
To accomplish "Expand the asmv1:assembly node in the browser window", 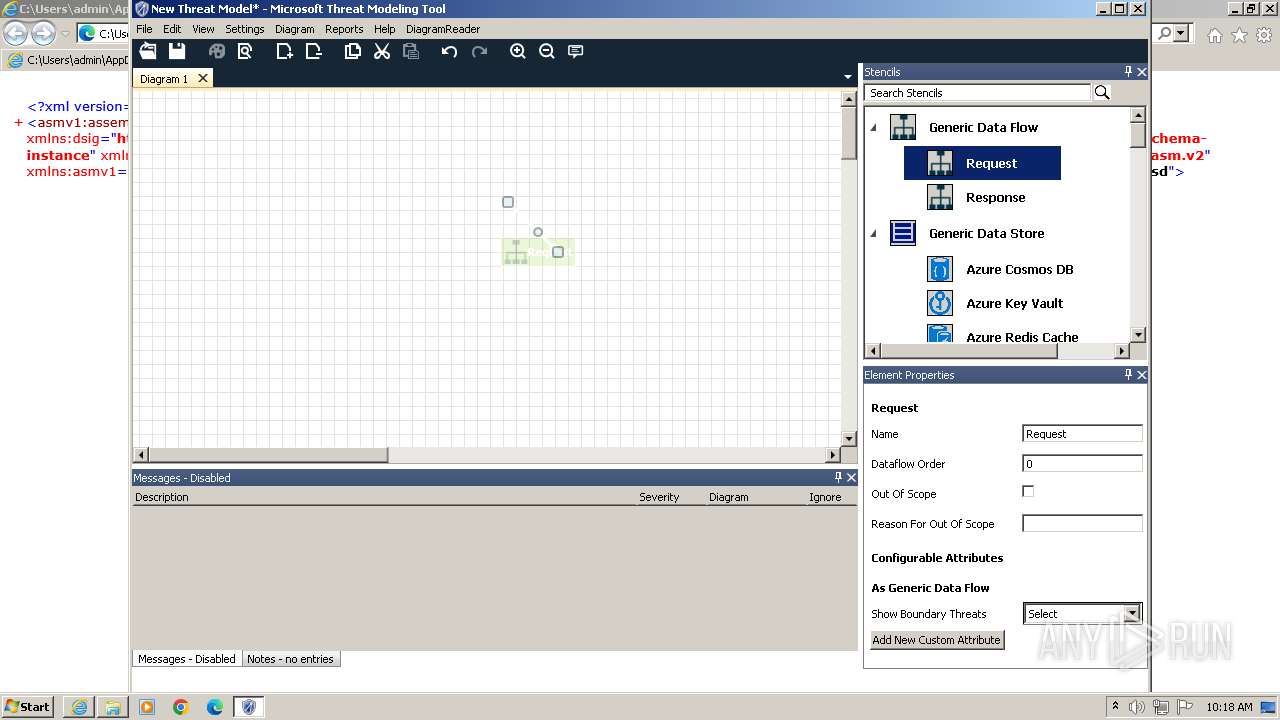I will tap(19, 123).
